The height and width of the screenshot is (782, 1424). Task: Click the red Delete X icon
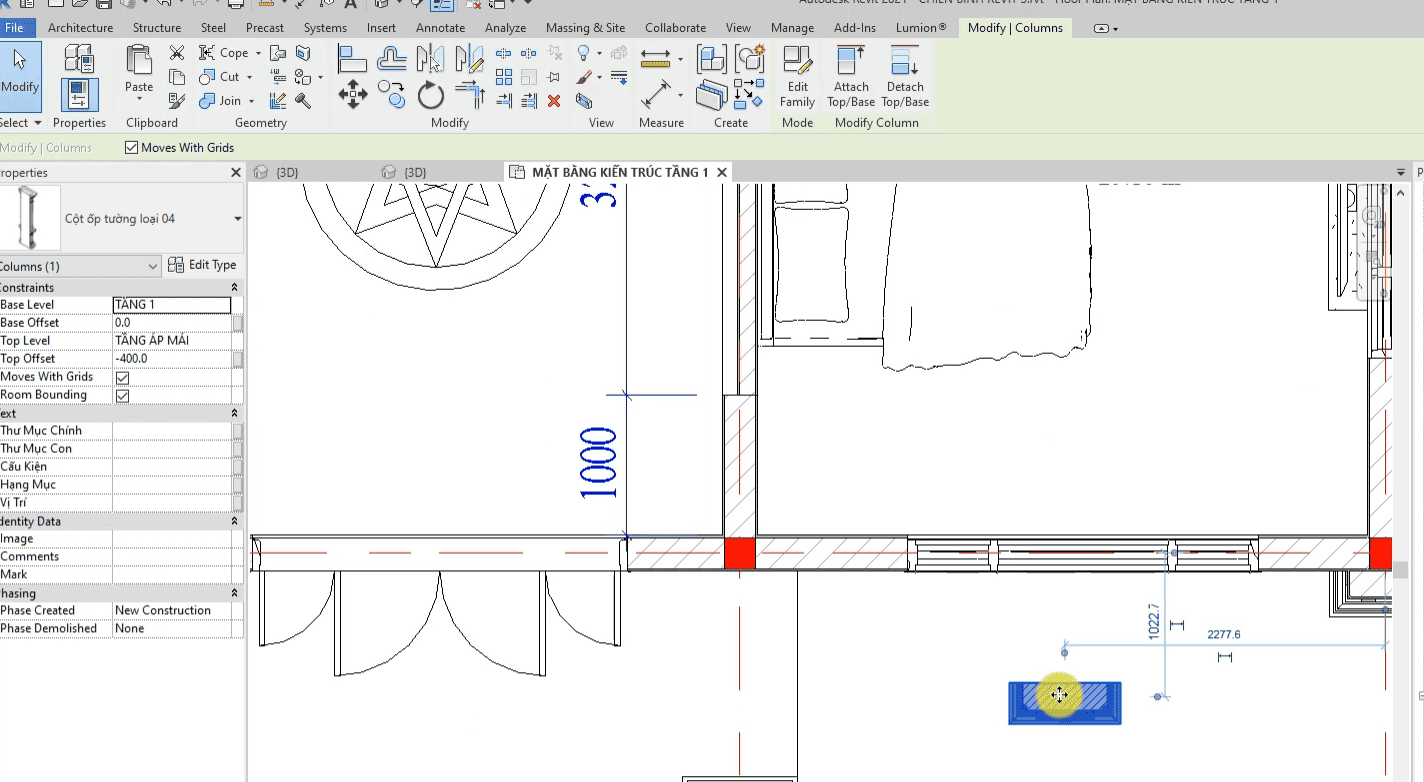pos(554,101)
